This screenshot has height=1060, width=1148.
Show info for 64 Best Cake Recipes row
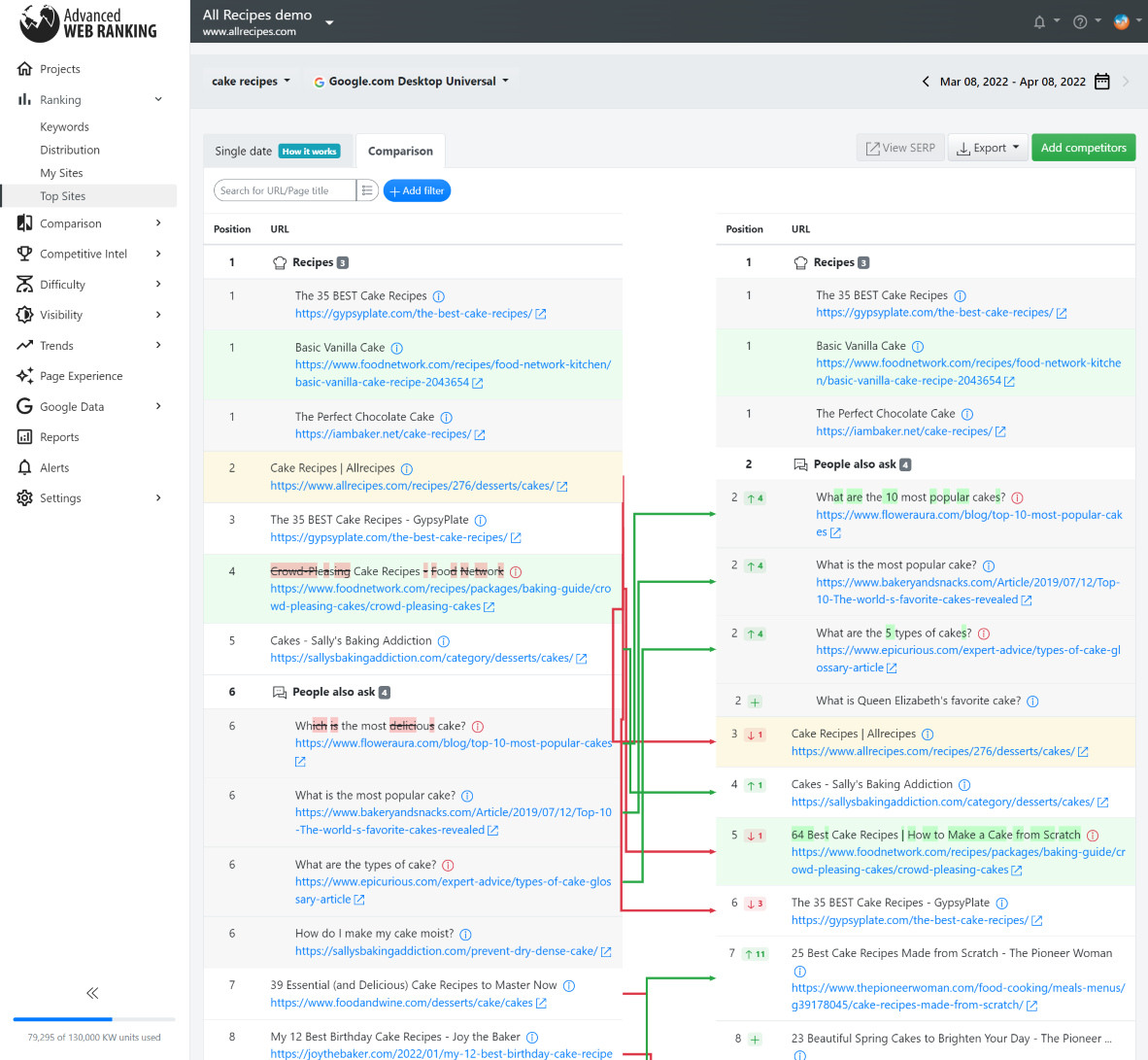click(1093, 836)
